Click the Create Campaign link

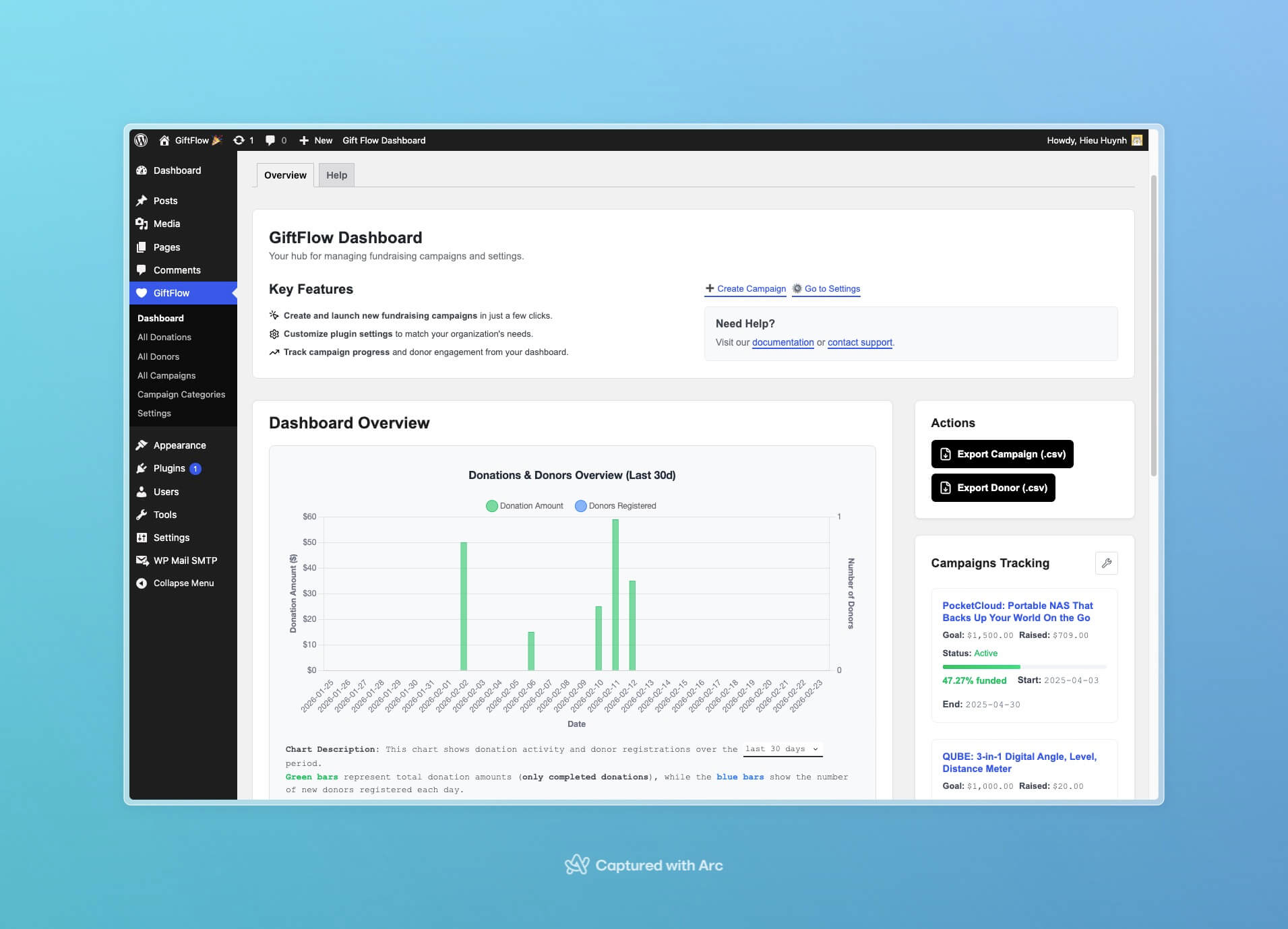(x=745, y=288)
